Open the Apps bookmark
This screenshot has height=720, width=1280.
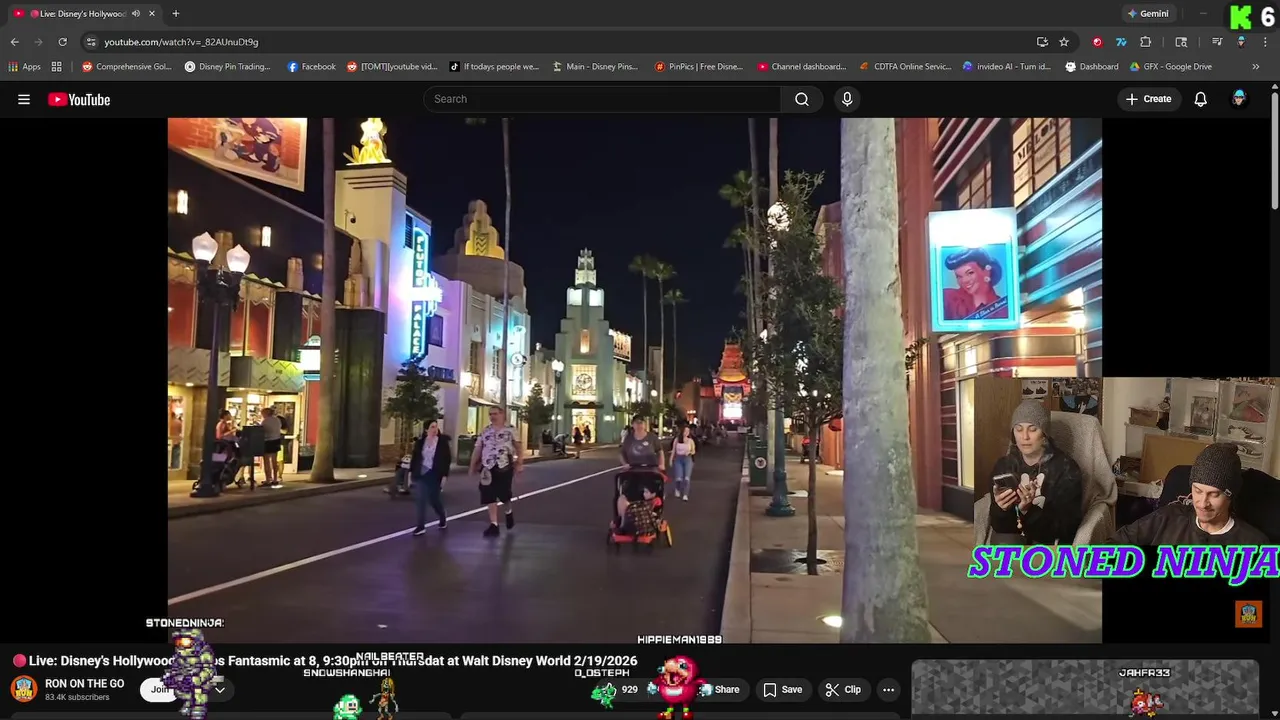pos(25,67)
